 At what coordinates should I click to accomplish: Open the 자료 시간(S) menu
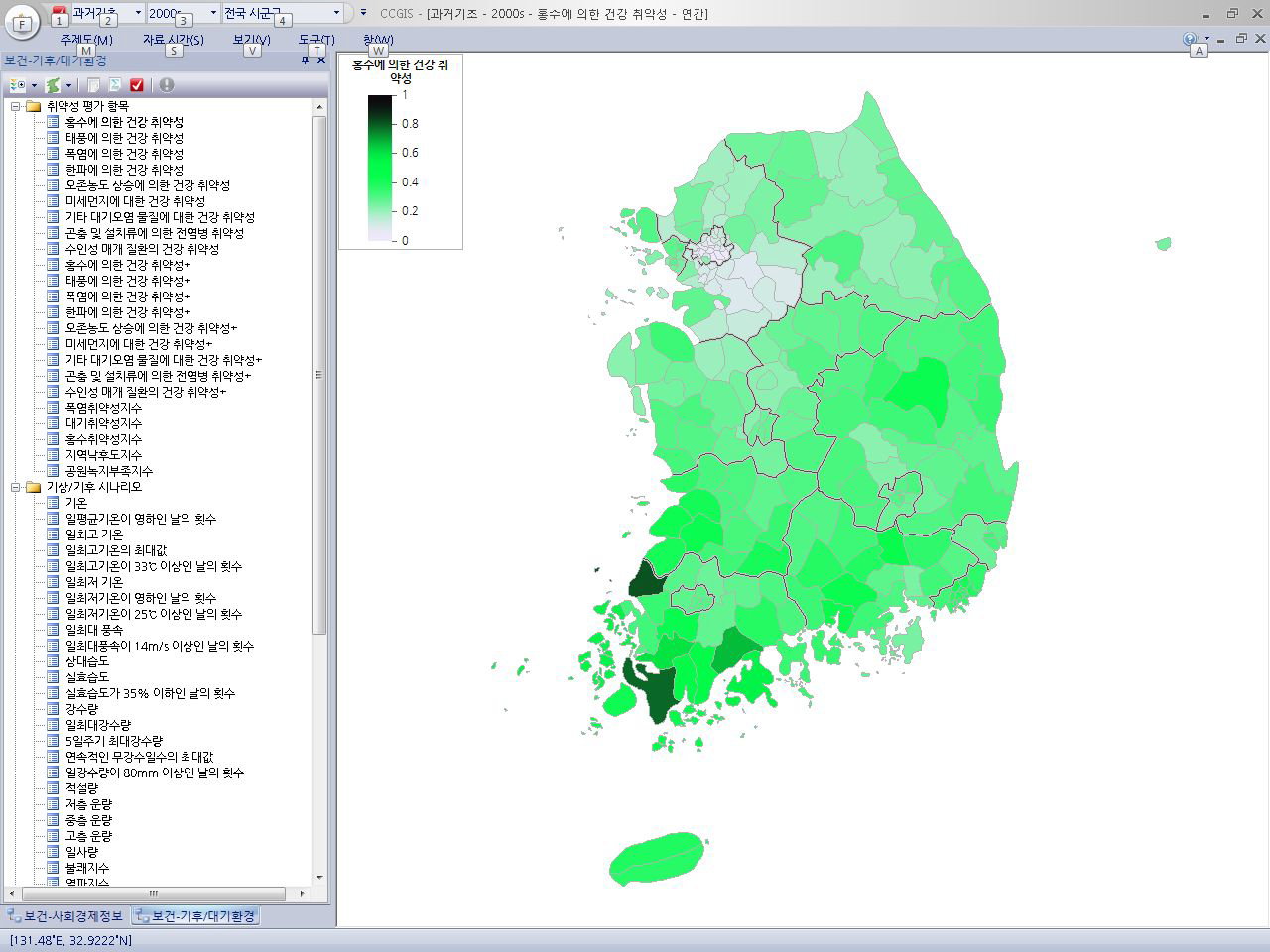pos(174,40)
